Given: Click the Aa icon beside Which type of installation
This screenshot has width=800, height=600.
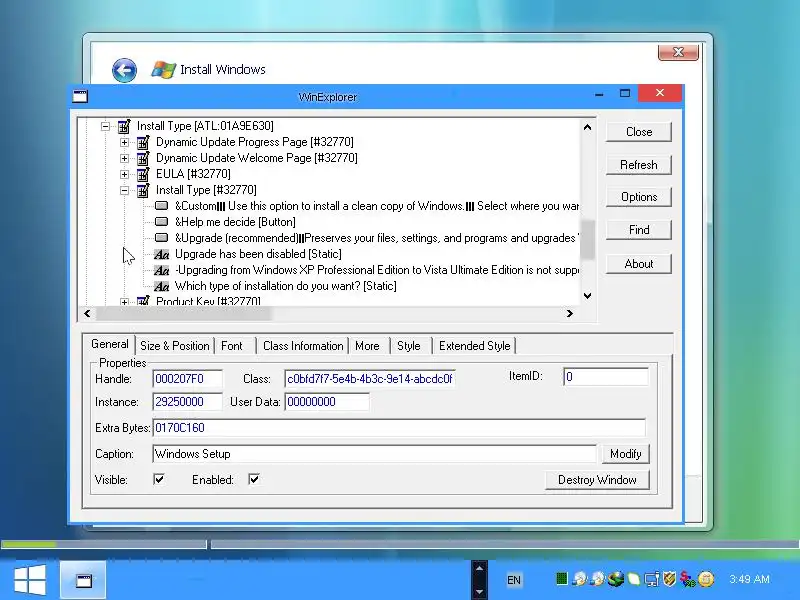Looking at the screenshot, I should 162,286.
